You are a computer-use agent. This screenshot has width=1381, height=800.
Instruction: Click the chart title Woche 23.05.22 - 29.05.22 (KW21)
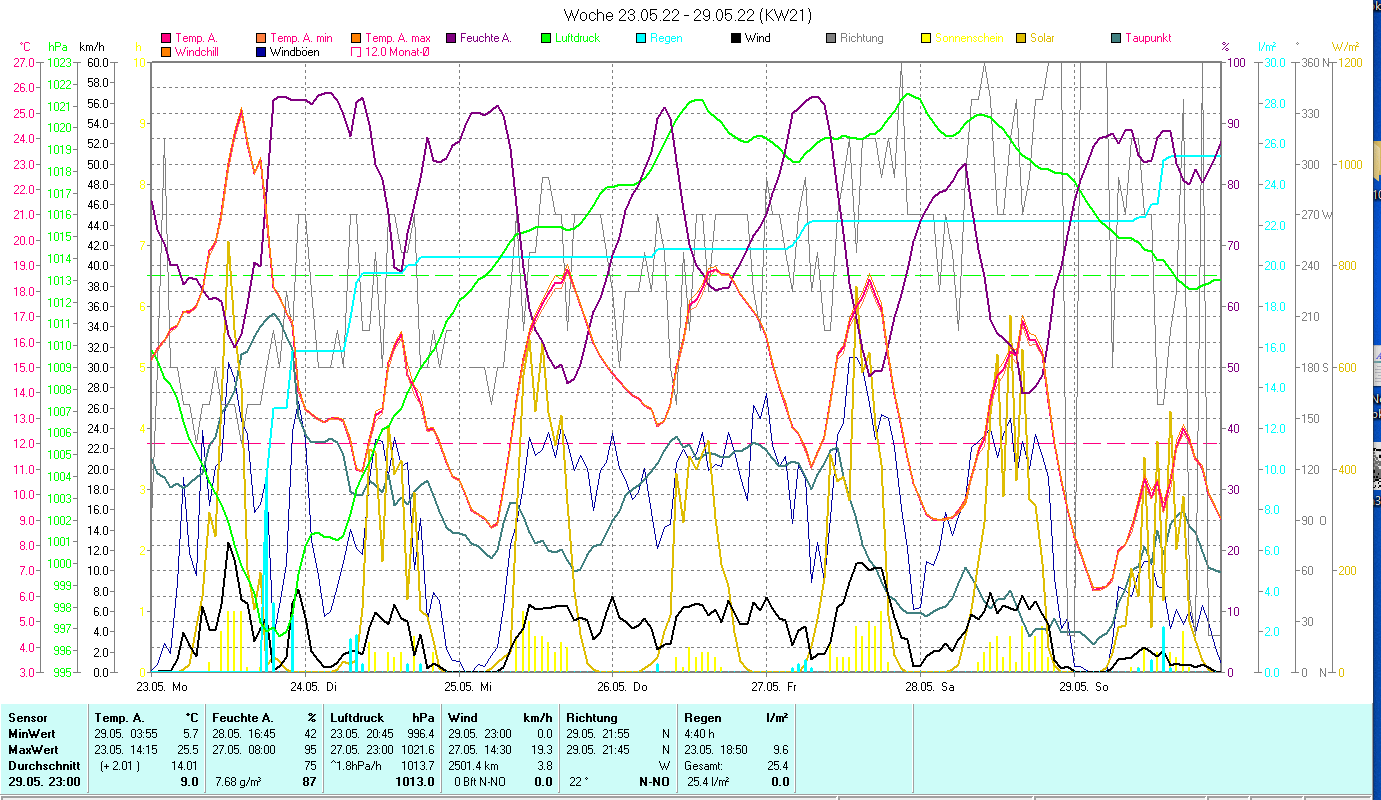coord(688,15)
